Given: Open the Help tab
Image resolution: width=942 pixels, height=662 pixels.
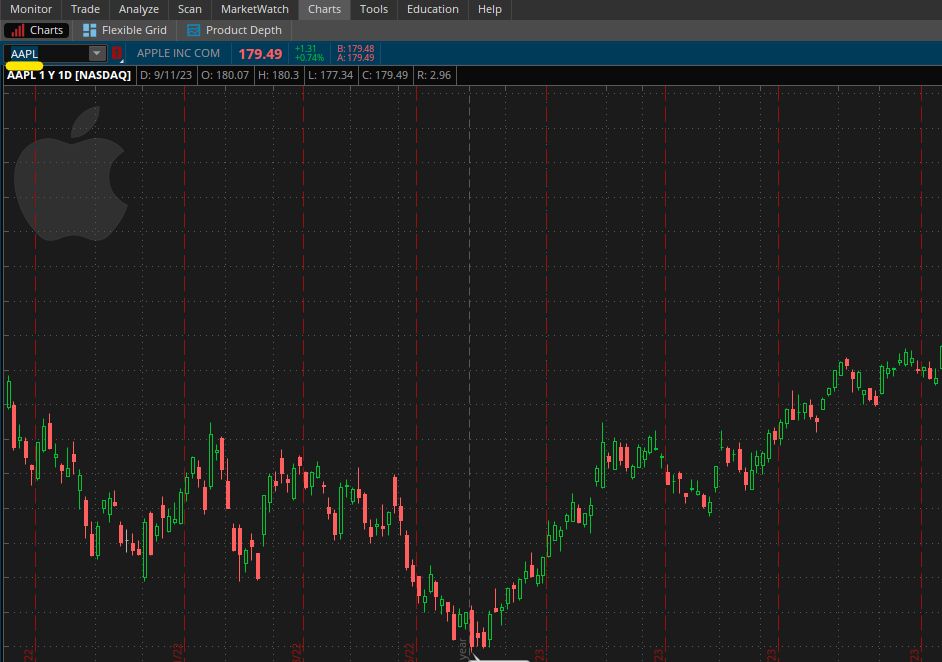Looking at the screenshot, I should click(x=489, y=9).
